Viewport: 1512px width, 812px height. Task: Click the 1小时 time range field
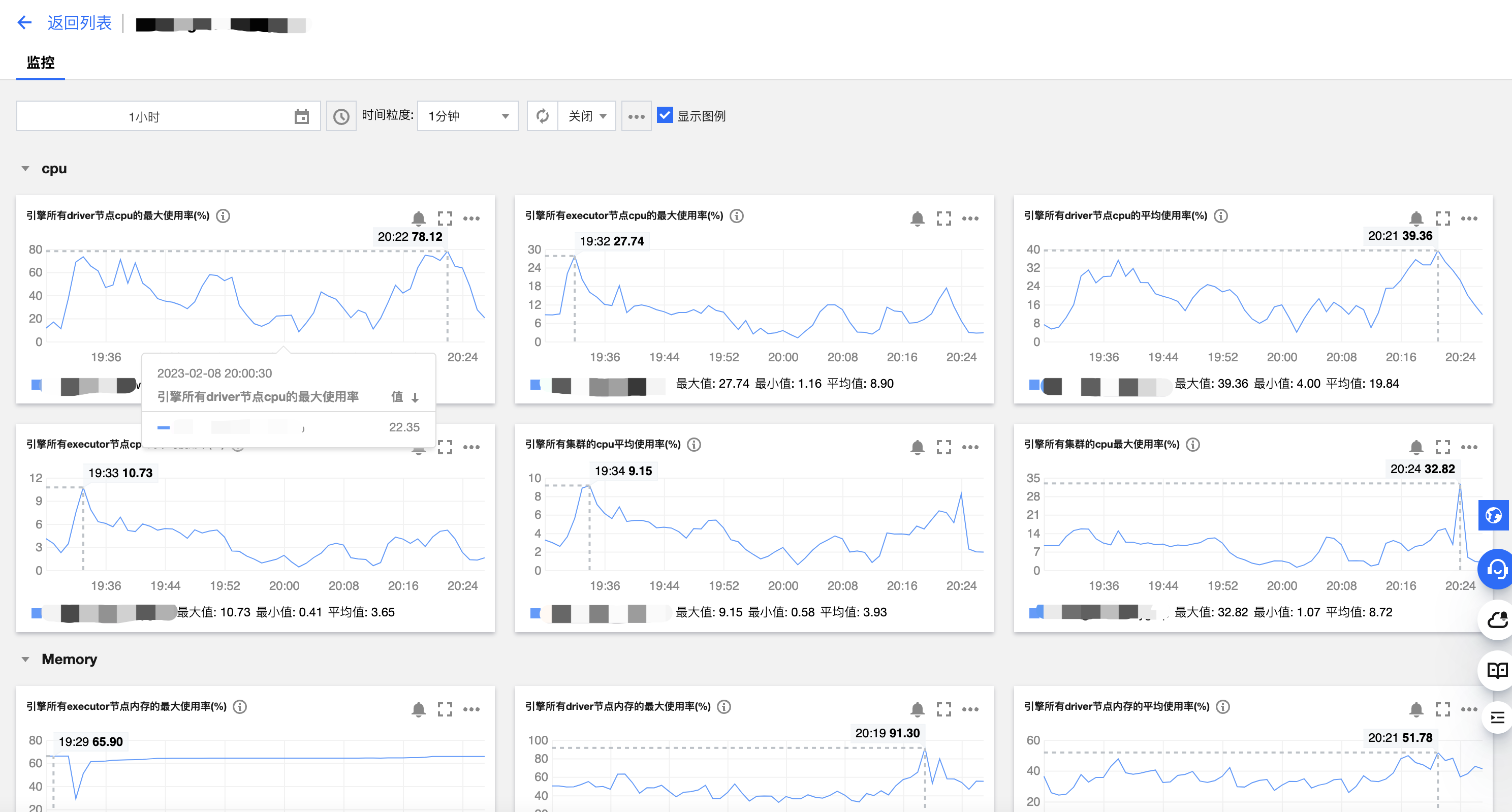(x=144, y=116)
